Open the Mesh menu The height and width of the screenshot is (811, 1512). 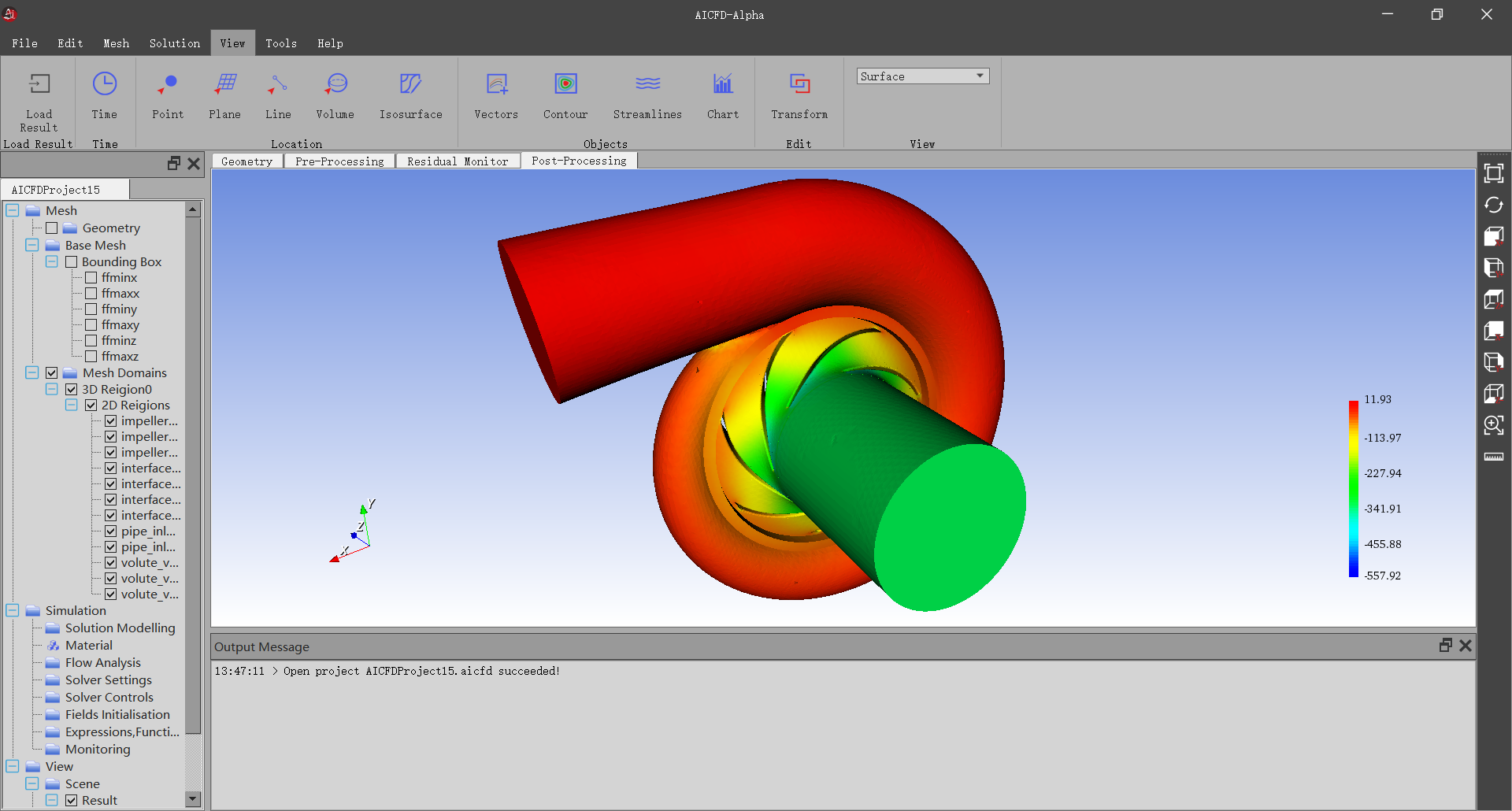coord(116,43)
